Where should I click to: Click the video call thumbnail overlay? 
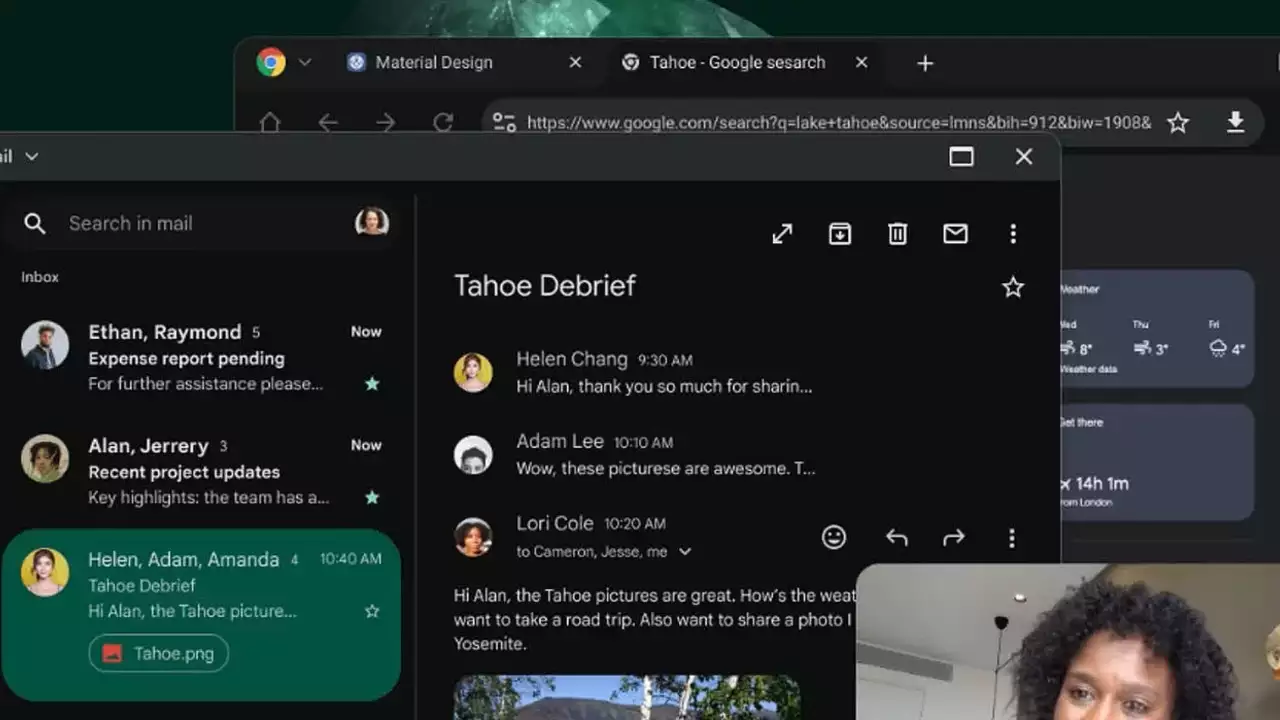tap(1068, 642)
